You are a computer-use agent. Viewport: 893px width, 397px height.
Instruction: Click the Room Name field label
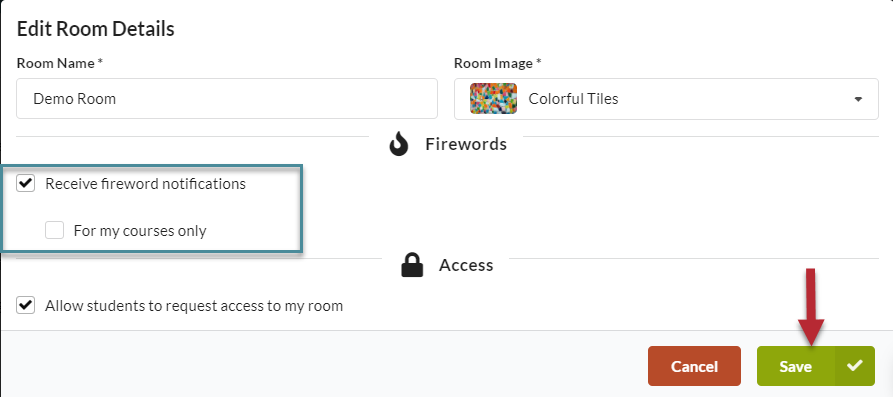[60, 63]
